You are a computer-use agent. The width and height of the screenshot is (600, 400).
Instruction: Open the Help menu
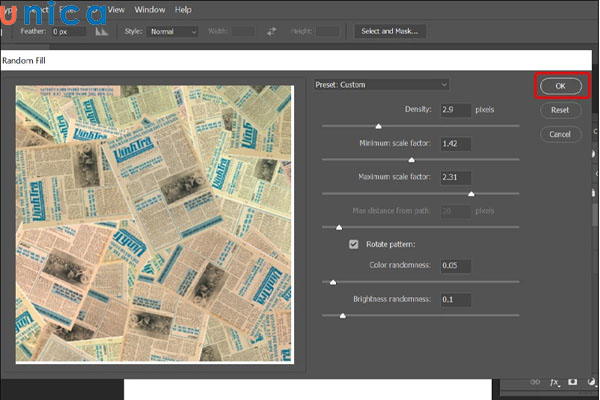(x=183, y=9)
